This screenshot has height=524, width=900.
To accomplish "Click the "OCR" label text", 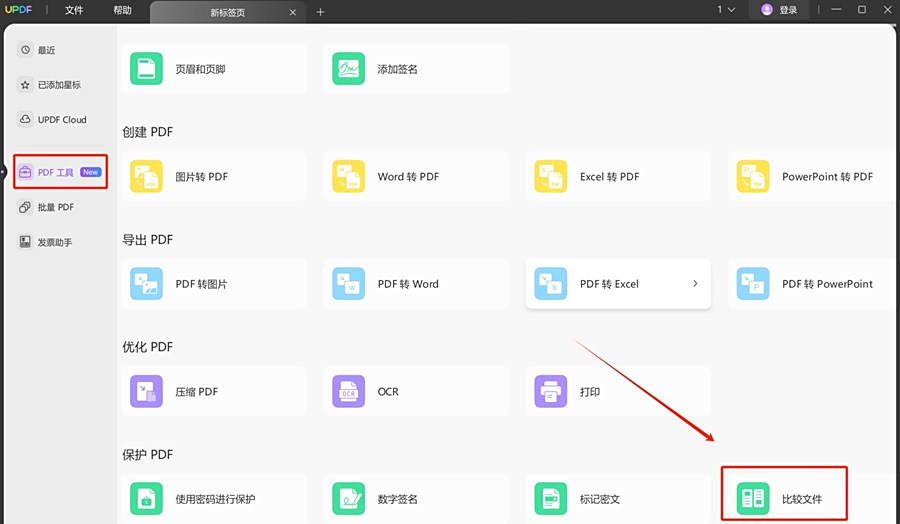I will [388, 391].
